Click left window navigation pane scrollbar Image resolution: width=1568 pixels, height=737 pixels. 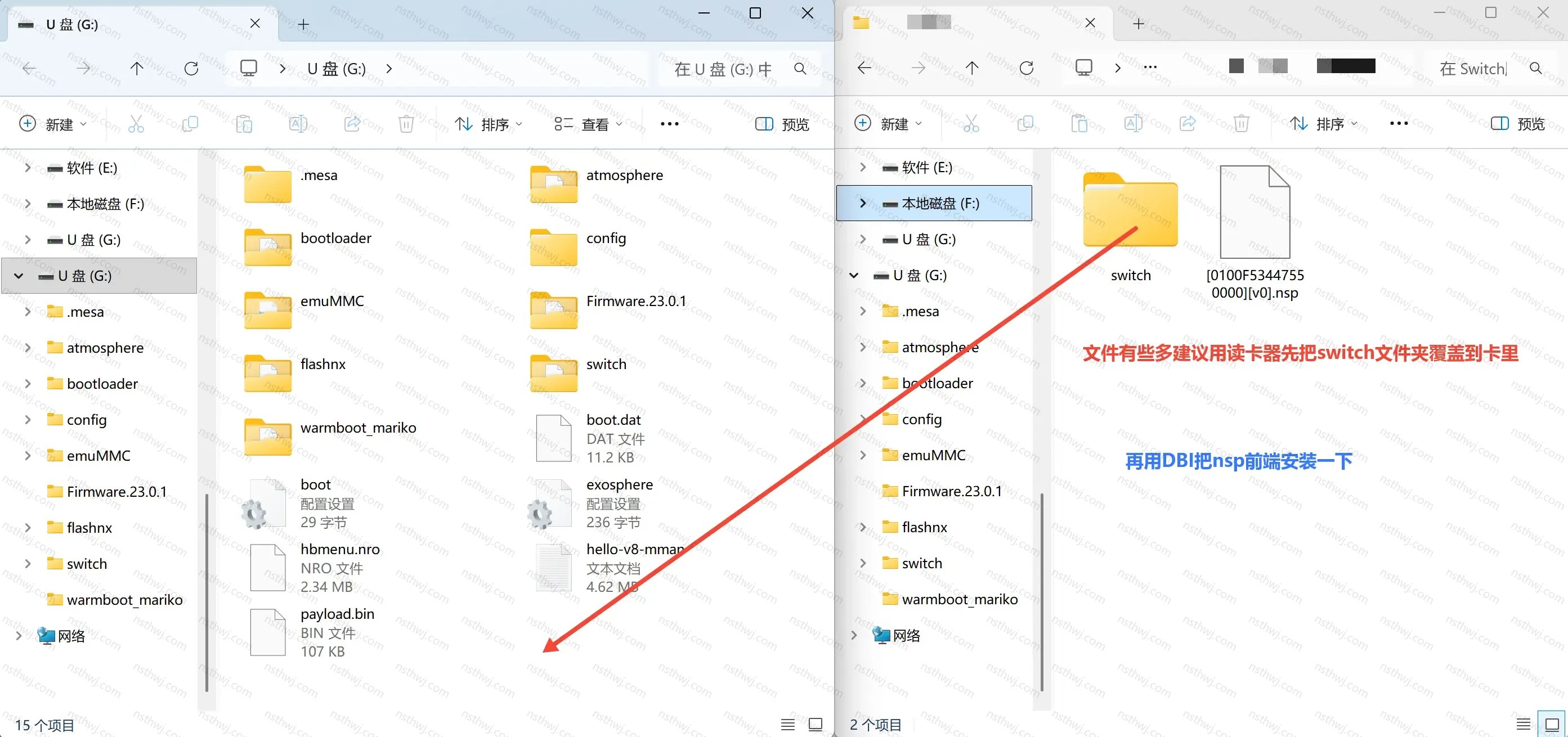[x=207, y=593]
